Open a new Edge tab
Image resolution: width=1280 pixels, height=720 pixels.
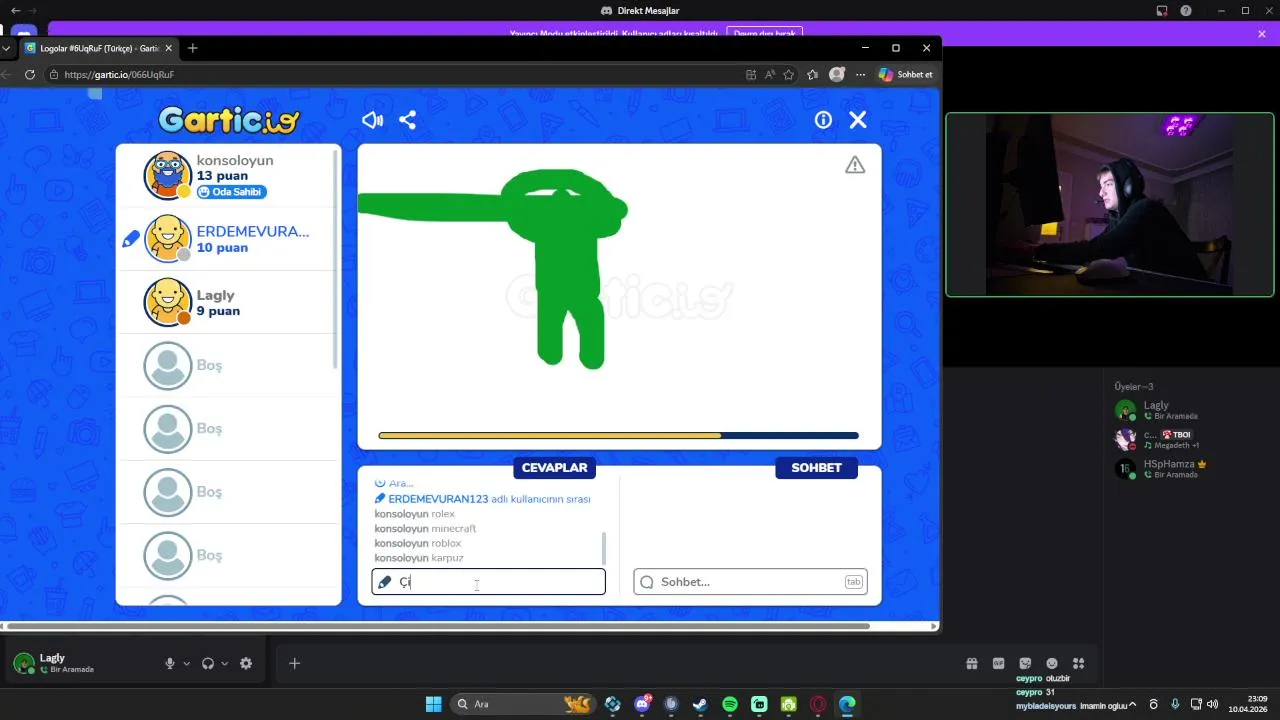pos(193,48)
